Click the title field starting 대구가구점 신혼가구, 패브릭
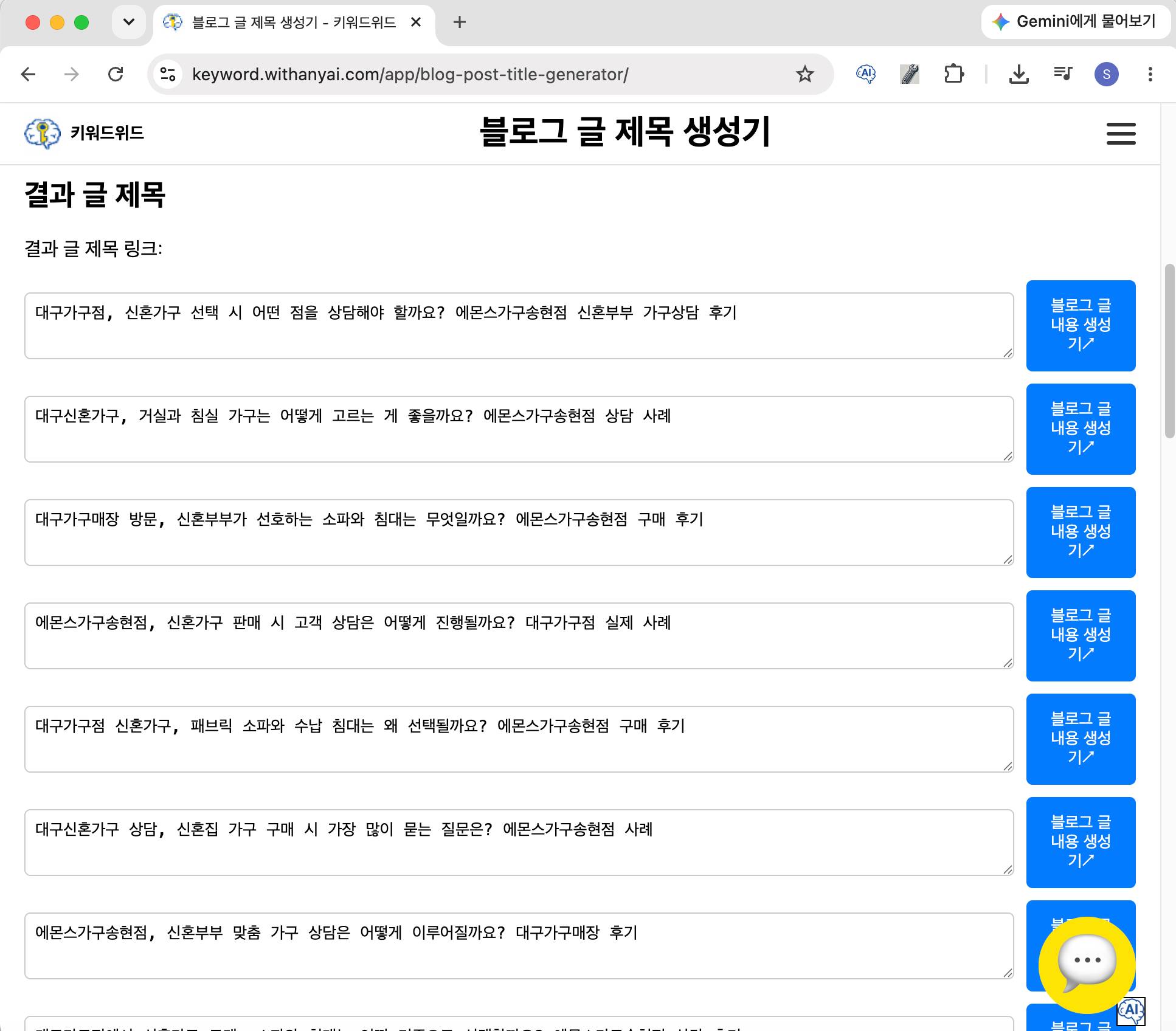This screenshot has width=1176, height=1031. (x=519, y=739)
